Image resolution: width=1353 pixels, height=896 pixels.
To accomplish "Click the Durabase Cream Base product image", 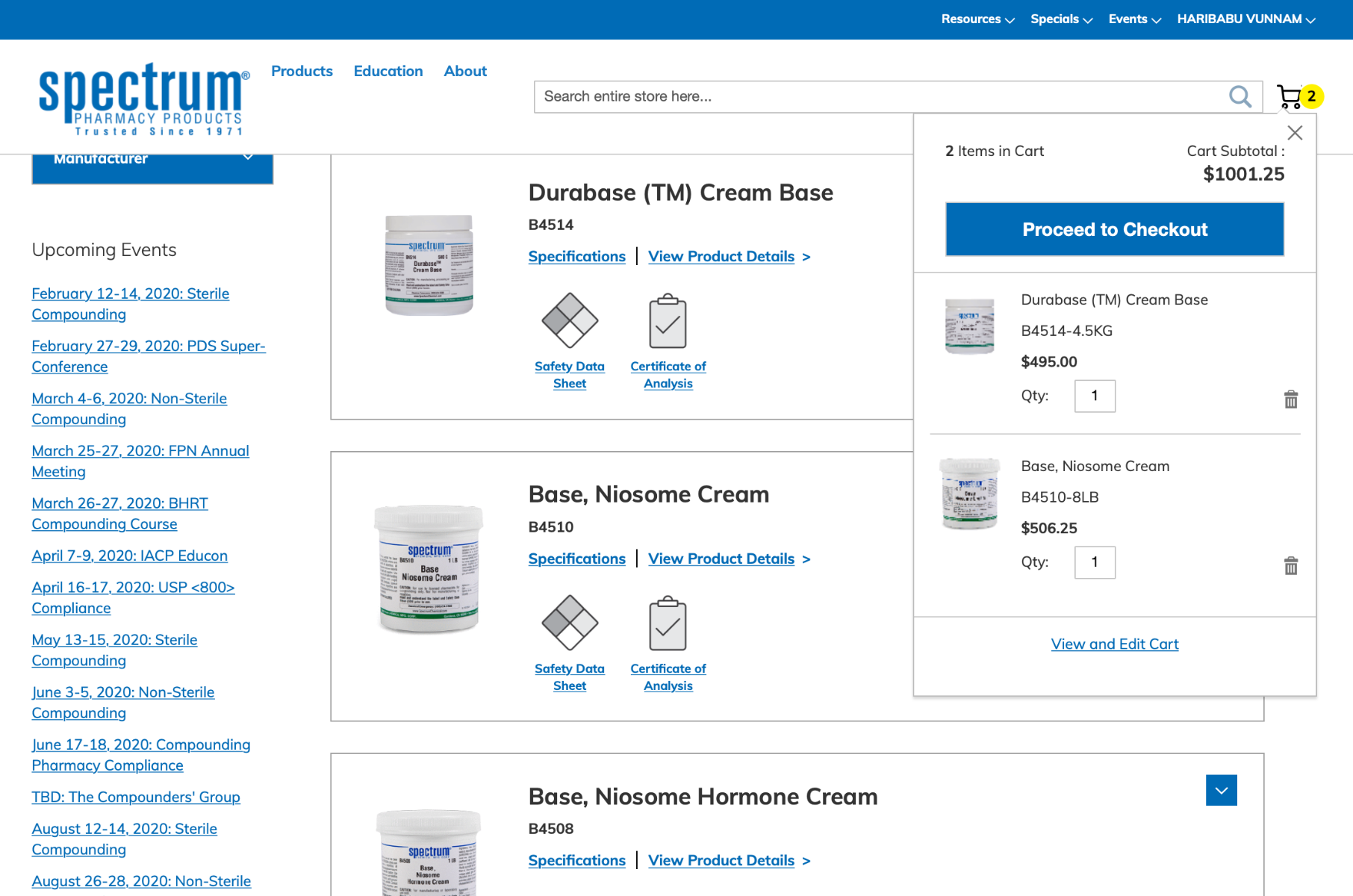I will [x=429, y=264].
